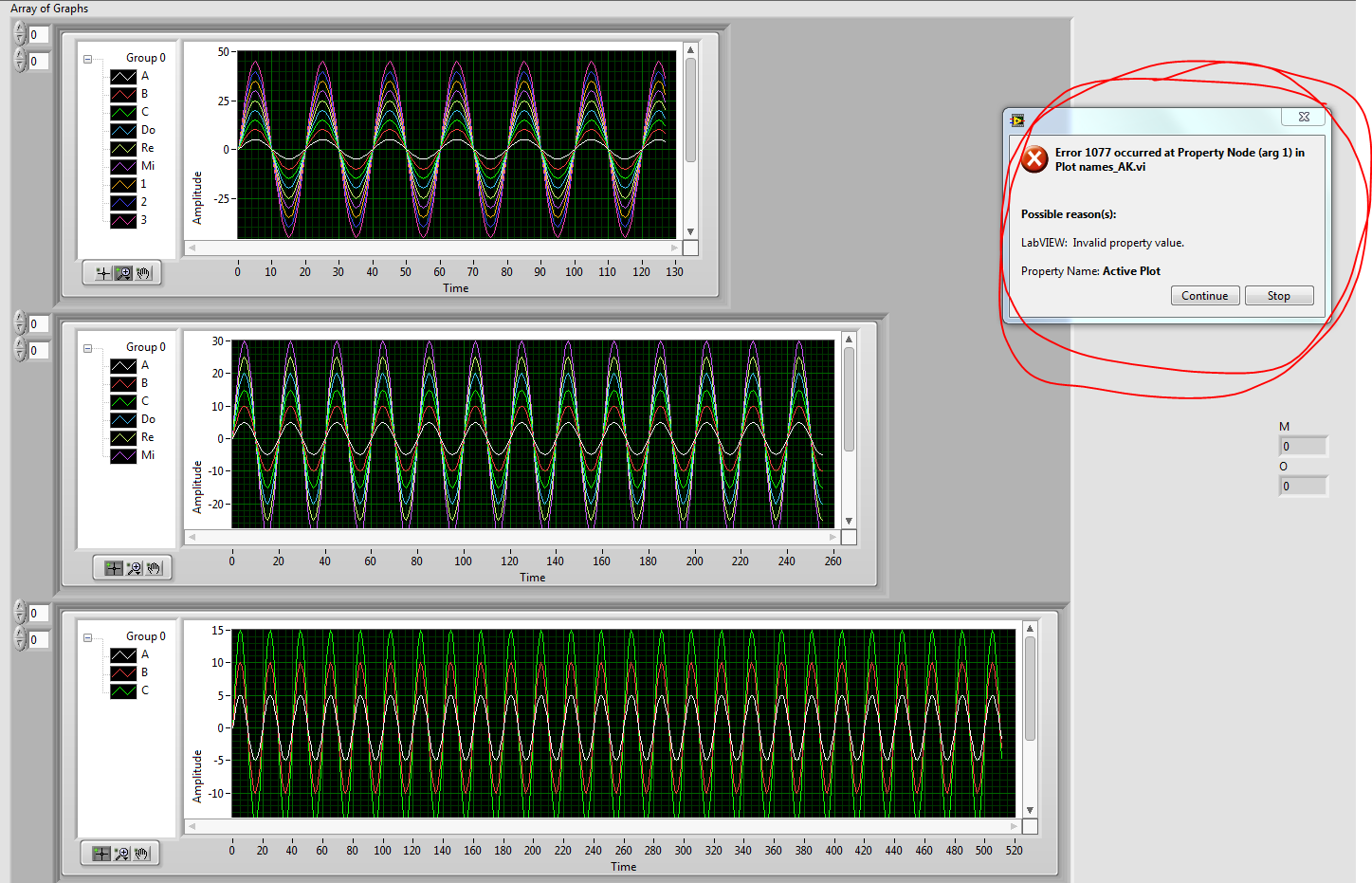Click lower index stepper beside the middle graph
The image size is (1372, 883).
click(20, 350)
